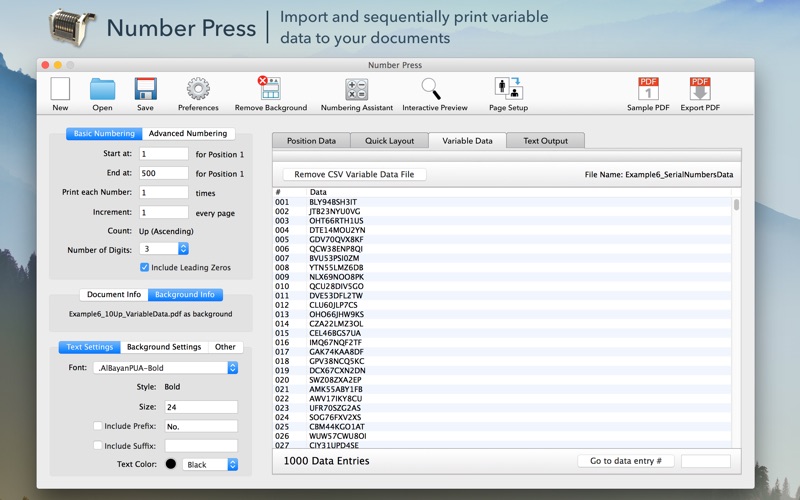Screen dimensions: 800x500
Task: Click the Data column header
Action: click(518, 192)
